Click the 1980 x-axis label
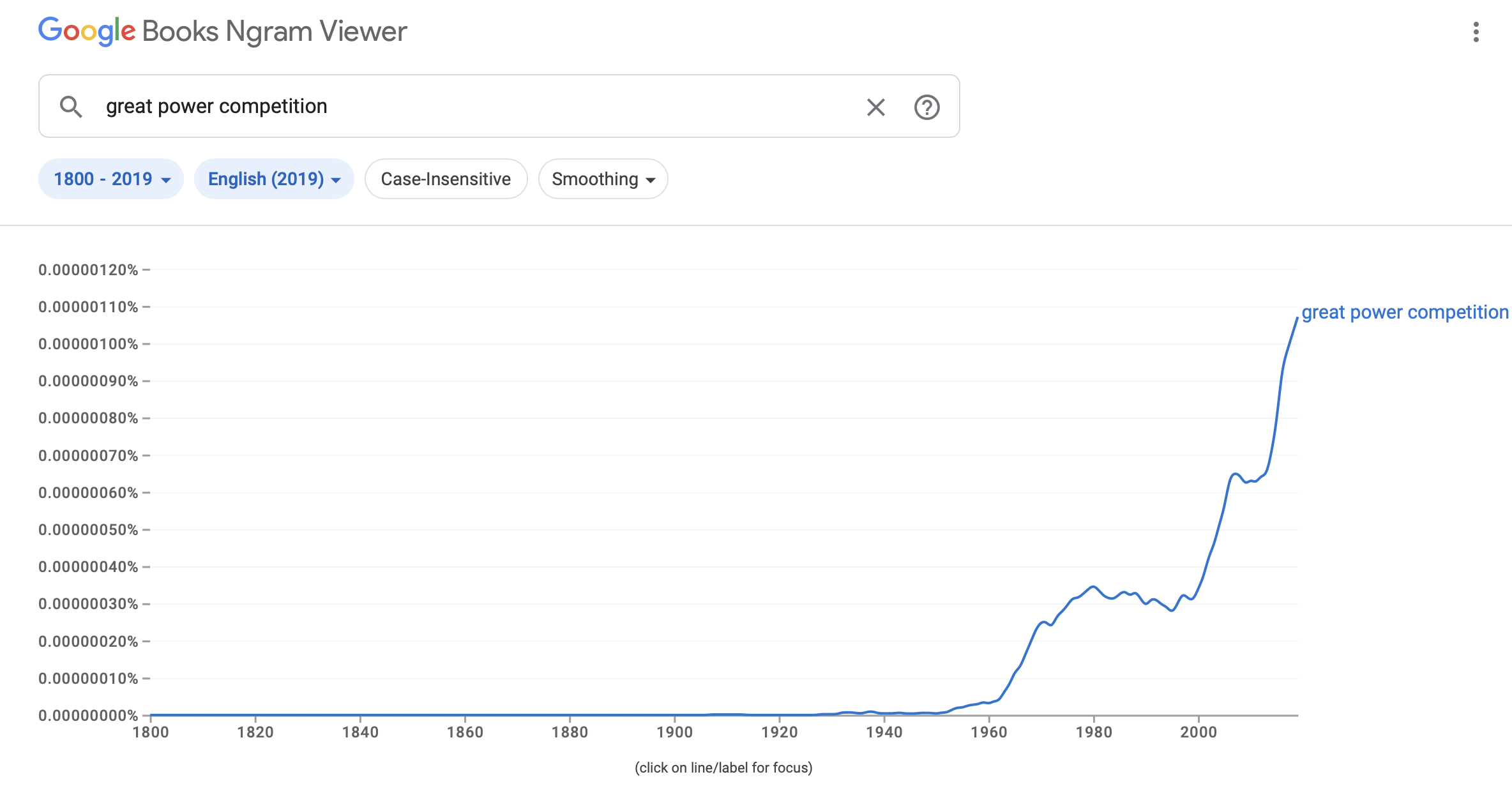This screenshot has width=1512, height=793. (x=1094, y=732)
